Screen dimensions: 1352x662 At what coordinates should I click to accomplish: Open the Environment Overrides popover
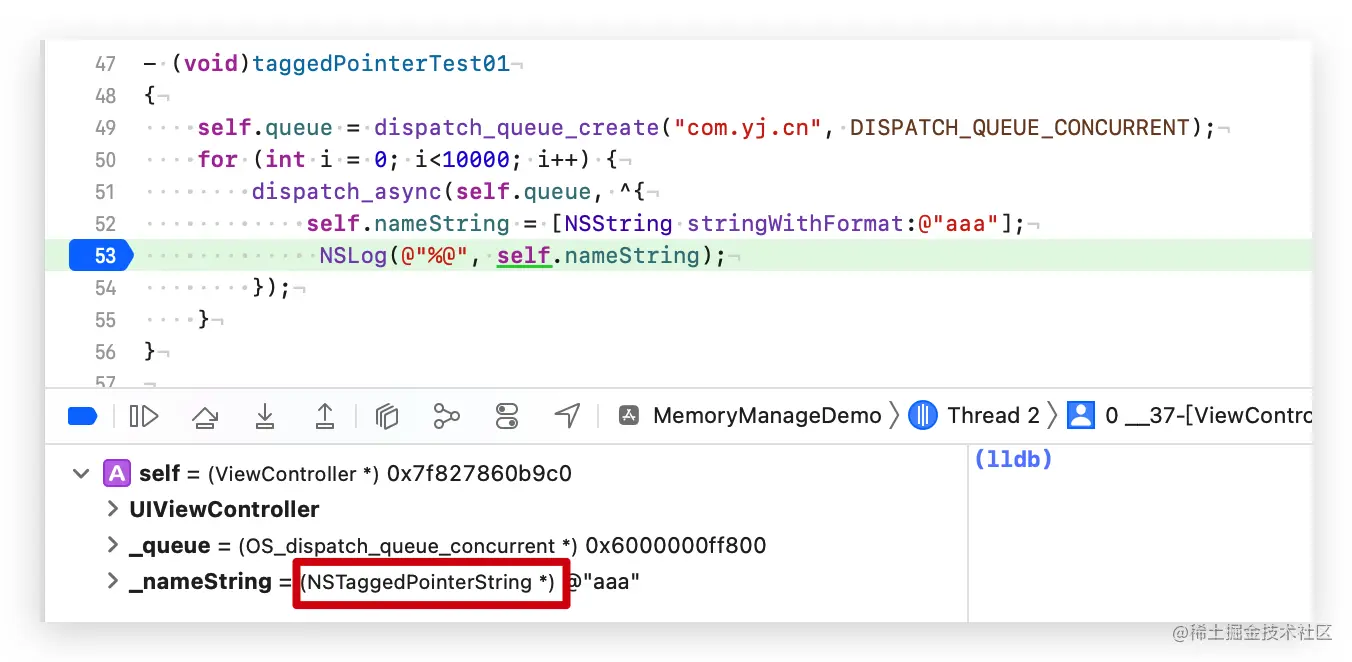[507, 415]
